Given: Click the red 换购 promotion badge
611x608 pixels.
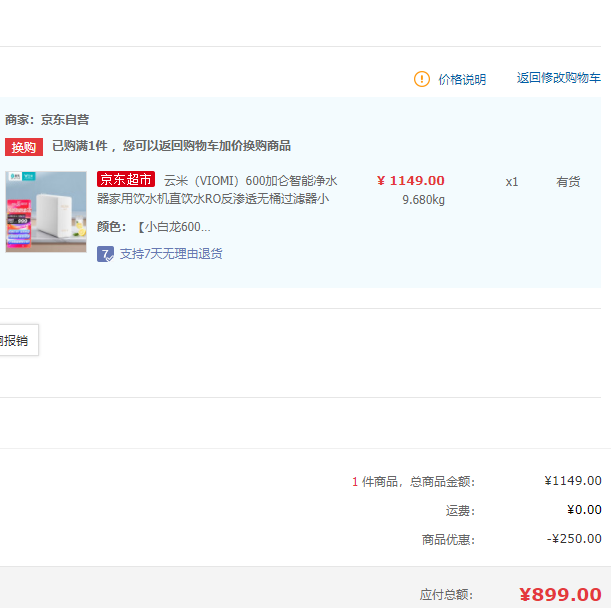Looking at the screenshot, I should (24, 147).
